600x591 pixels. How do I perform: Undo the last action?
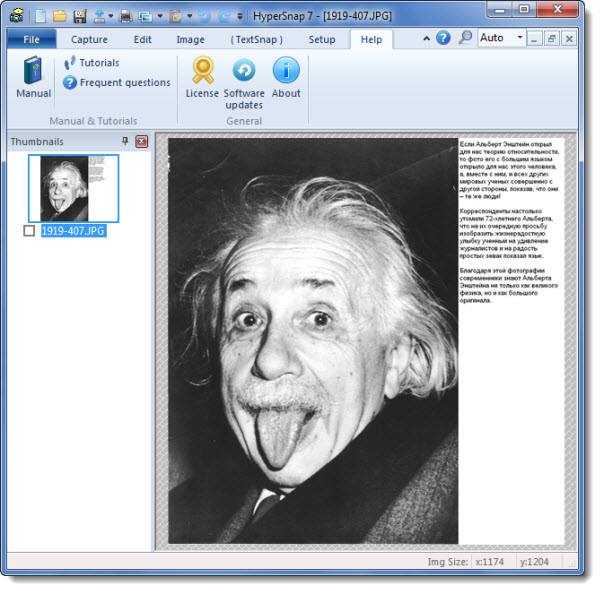click(x=205, y=16)
